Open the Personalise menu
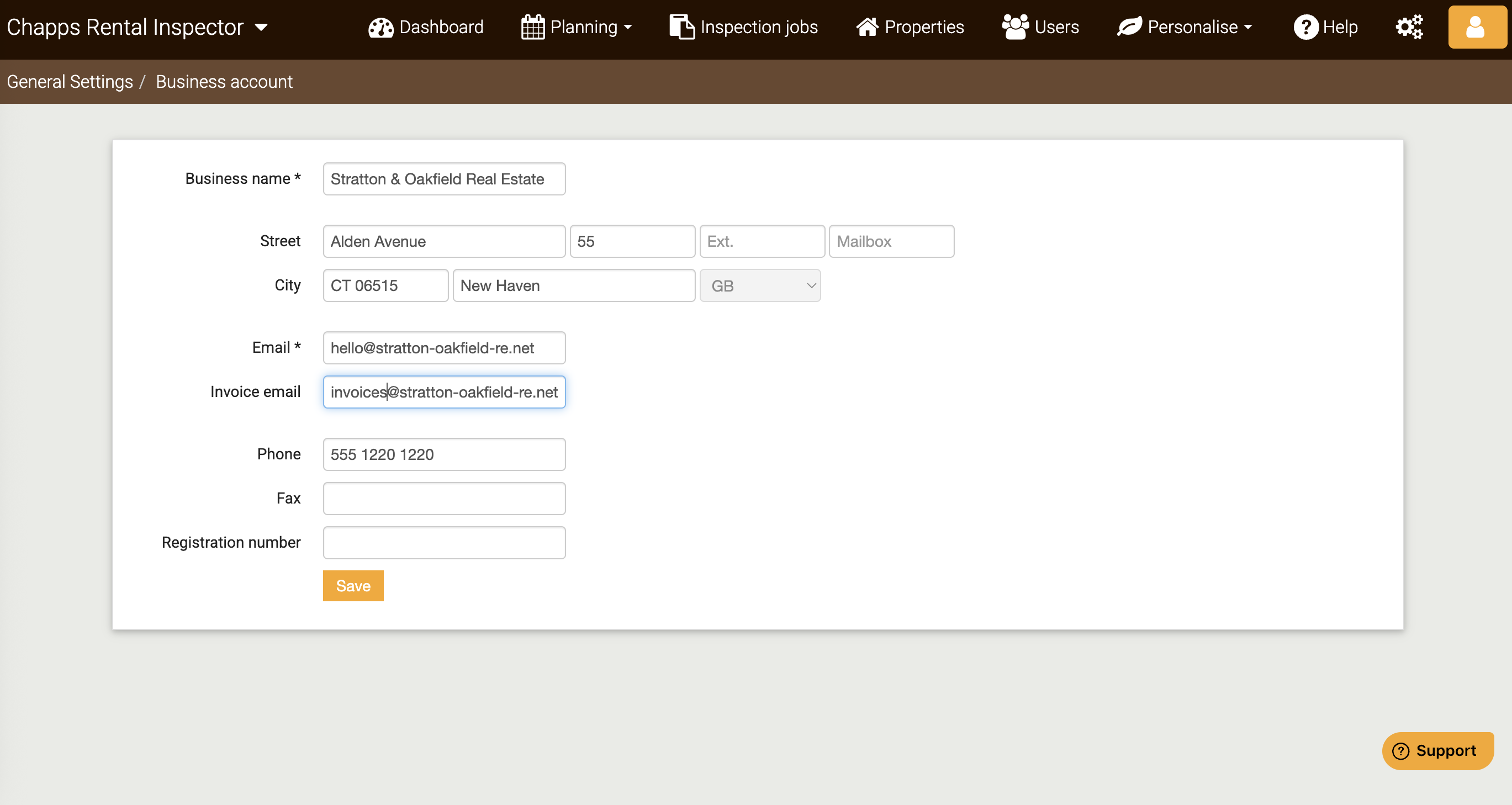Viewport: 1512px width, 805px height. tap(1192, 27)
